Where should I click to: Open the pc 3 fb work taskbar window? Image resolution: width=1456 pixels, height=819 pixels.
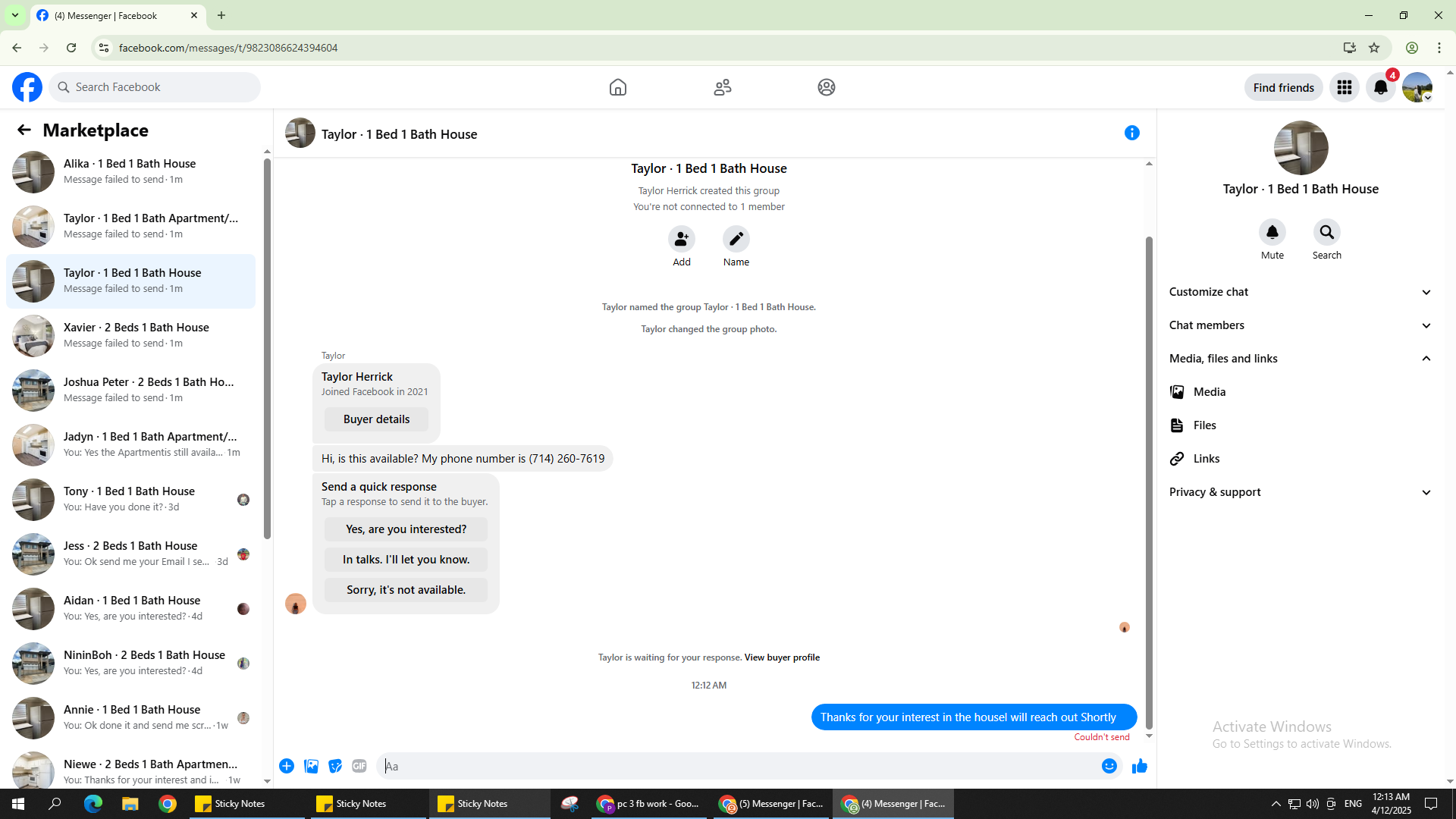click(x=649, y=804)
